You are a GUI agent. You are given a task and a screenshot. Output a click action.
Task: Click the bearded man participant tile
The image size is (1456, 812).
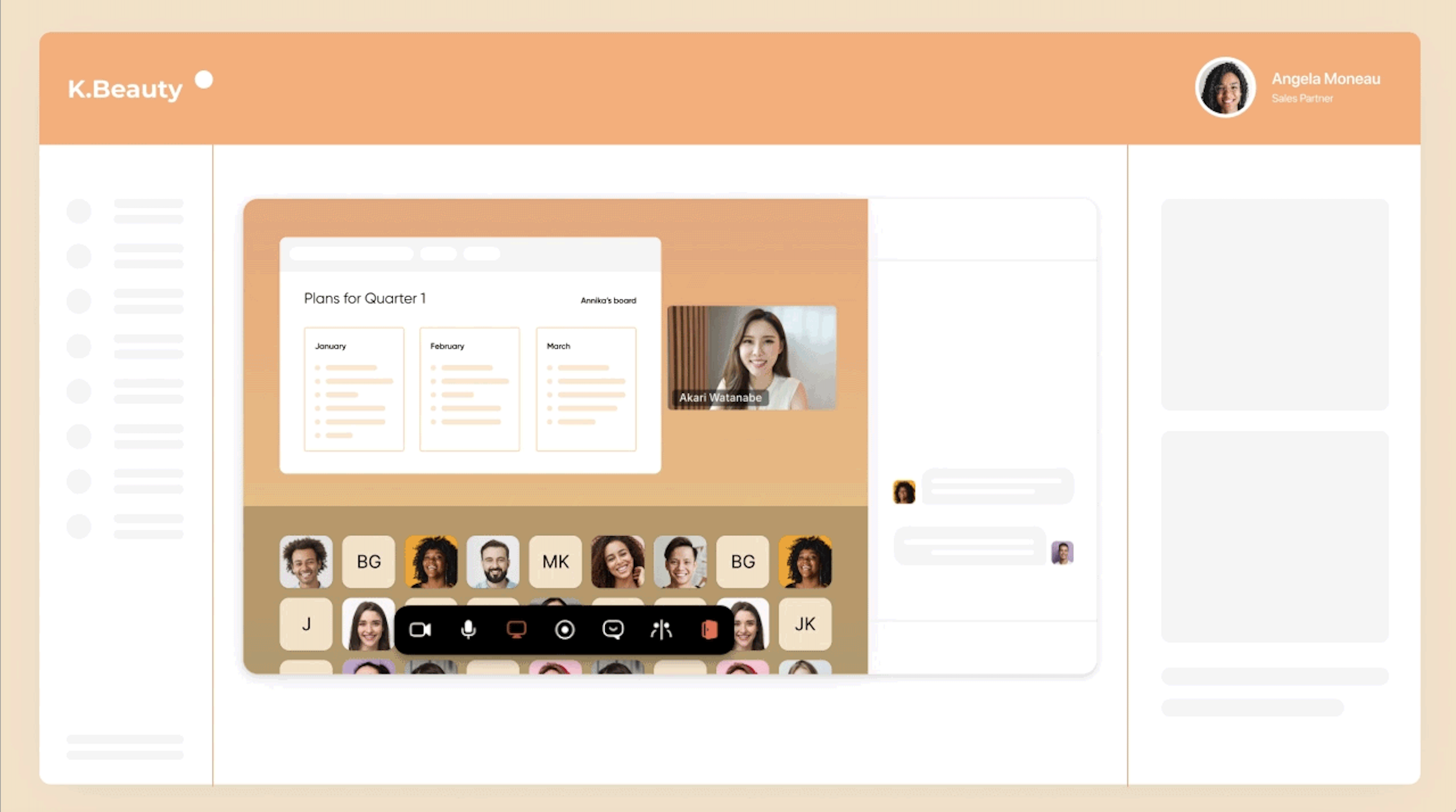493,562
